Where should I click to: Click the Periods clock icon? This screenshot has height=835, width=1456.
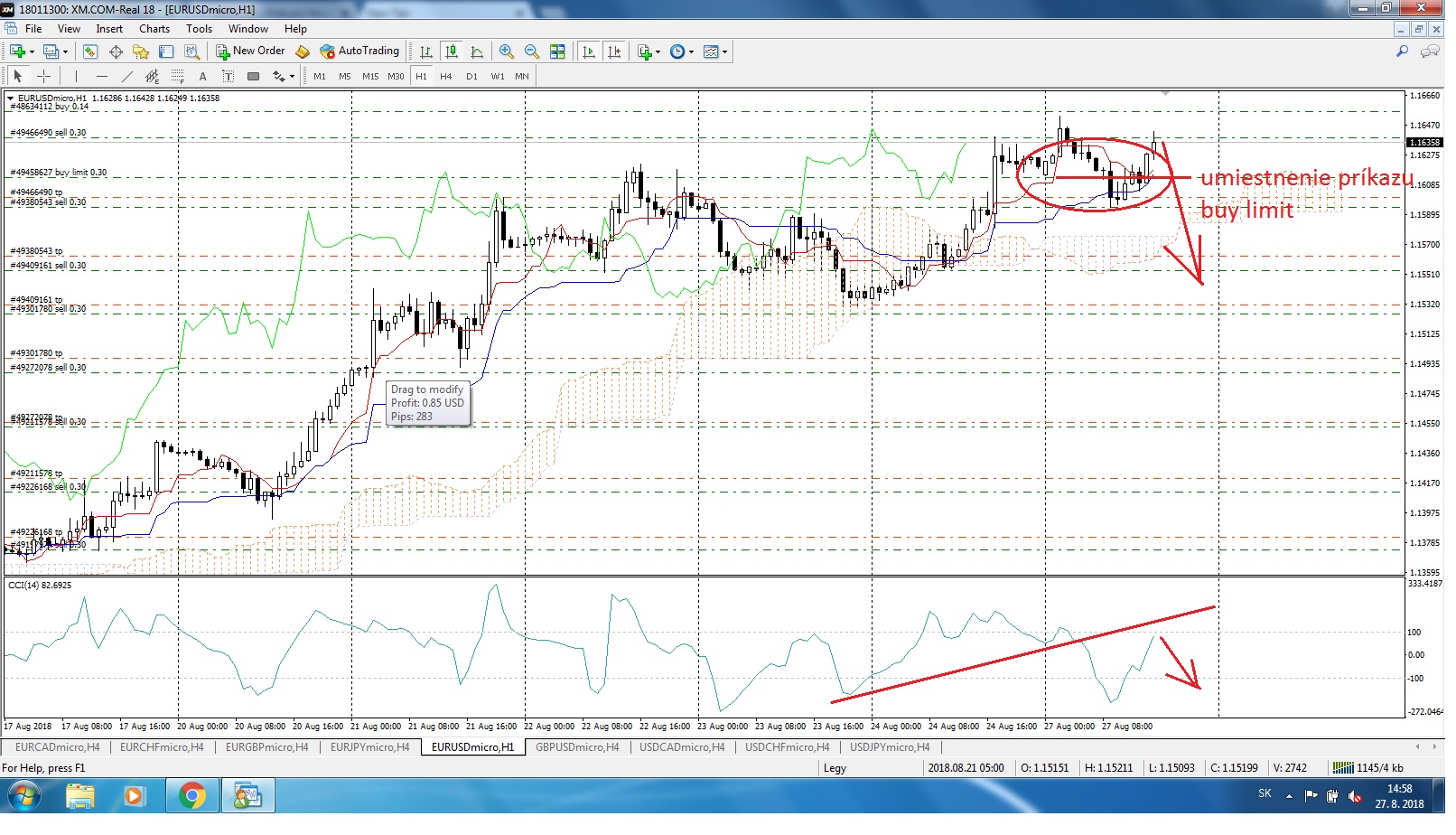(x=677, y=52)
